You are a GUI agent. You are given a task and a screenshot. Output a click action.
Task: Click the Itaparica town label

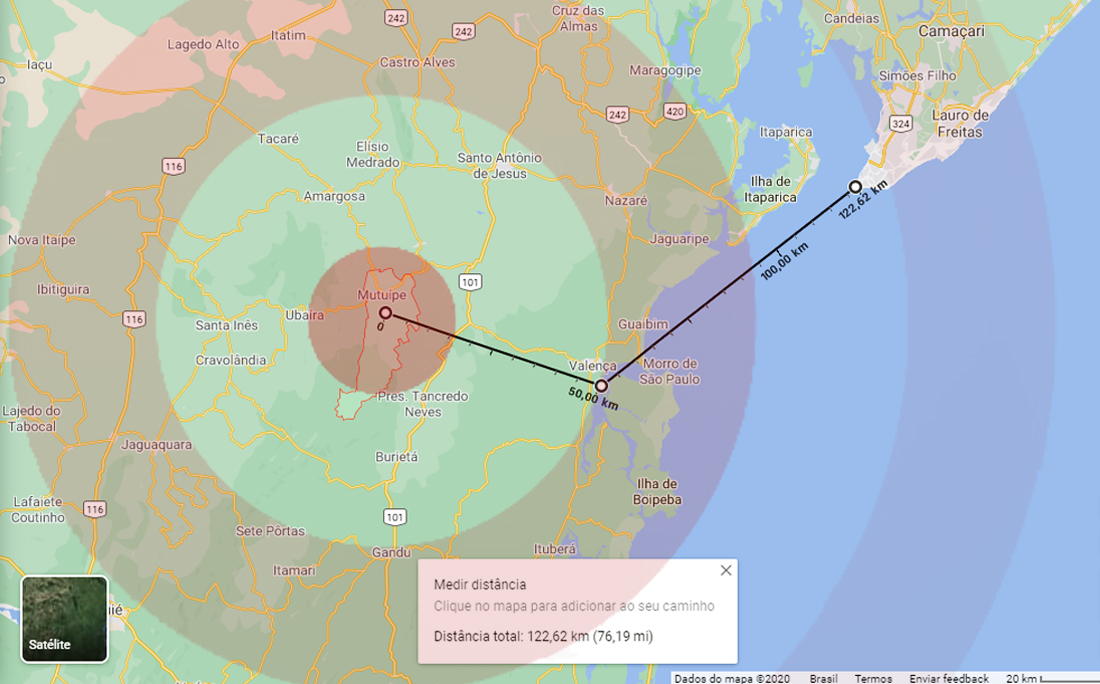[786, 132]
